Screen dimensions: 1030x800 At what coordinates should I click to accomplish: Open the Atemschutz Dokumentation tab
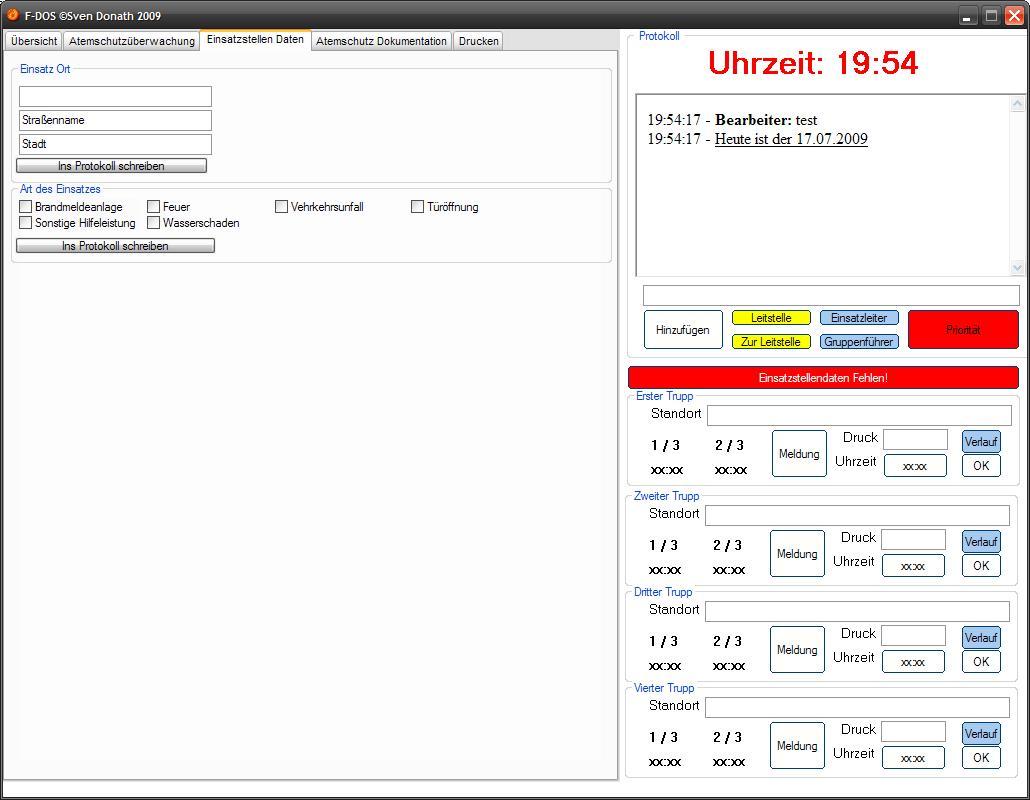[x=381, y=41]
